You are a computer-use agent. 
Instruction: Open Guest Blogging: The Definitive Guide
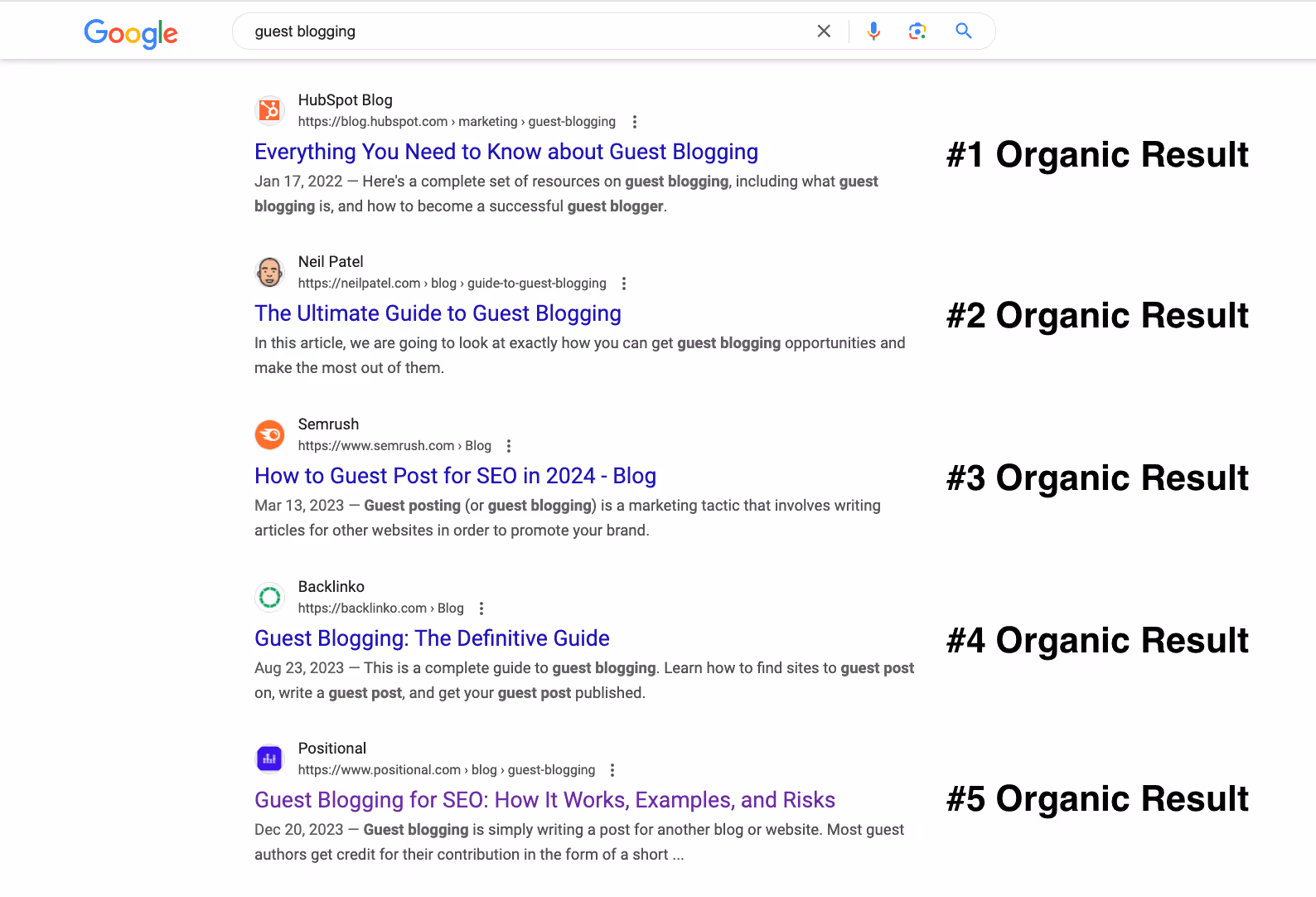coord(432,638)
